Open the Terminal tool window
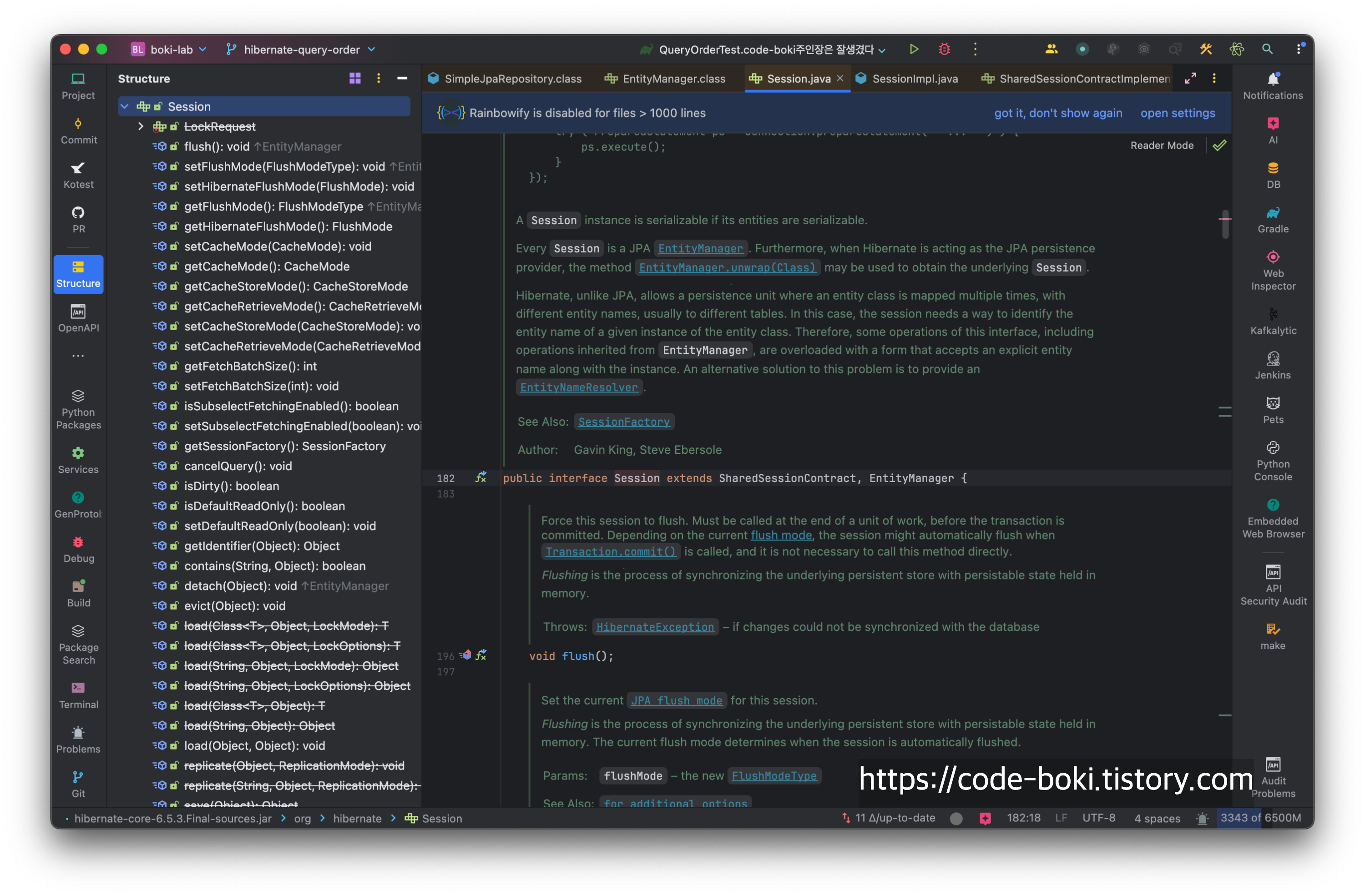1365x896 pixels. [x=79, y=695]
